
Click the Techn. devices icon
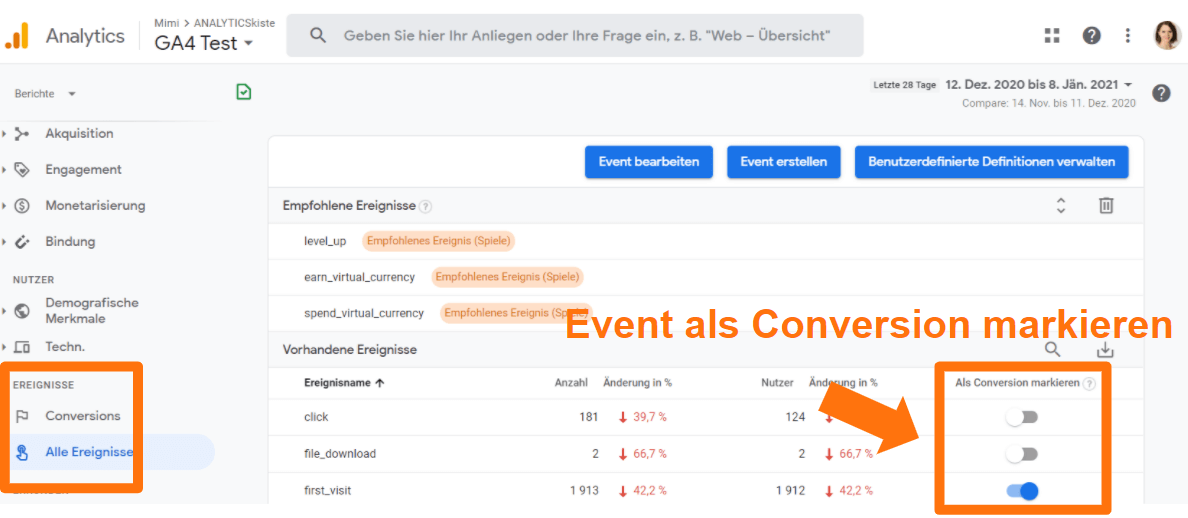(x=22, y=347)
